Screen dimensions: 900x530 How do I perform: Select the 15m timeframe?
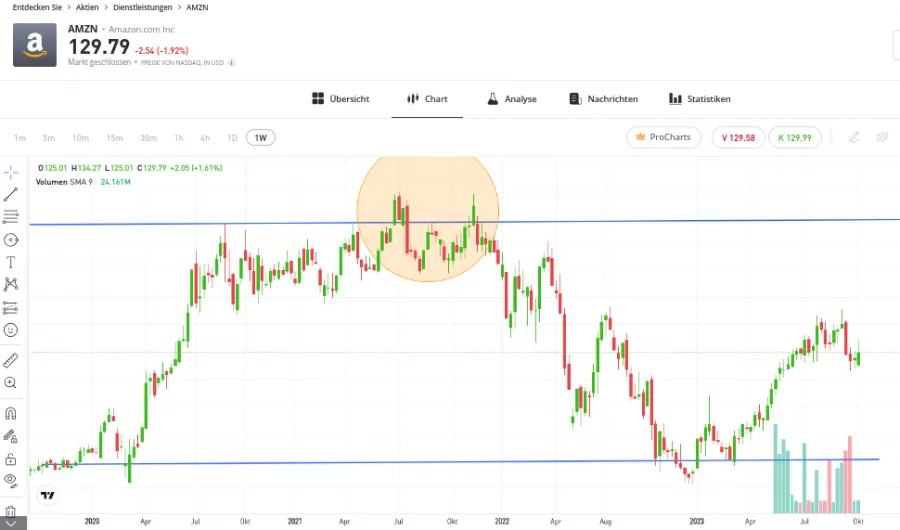pyautogui.click(x=114, y=138)
